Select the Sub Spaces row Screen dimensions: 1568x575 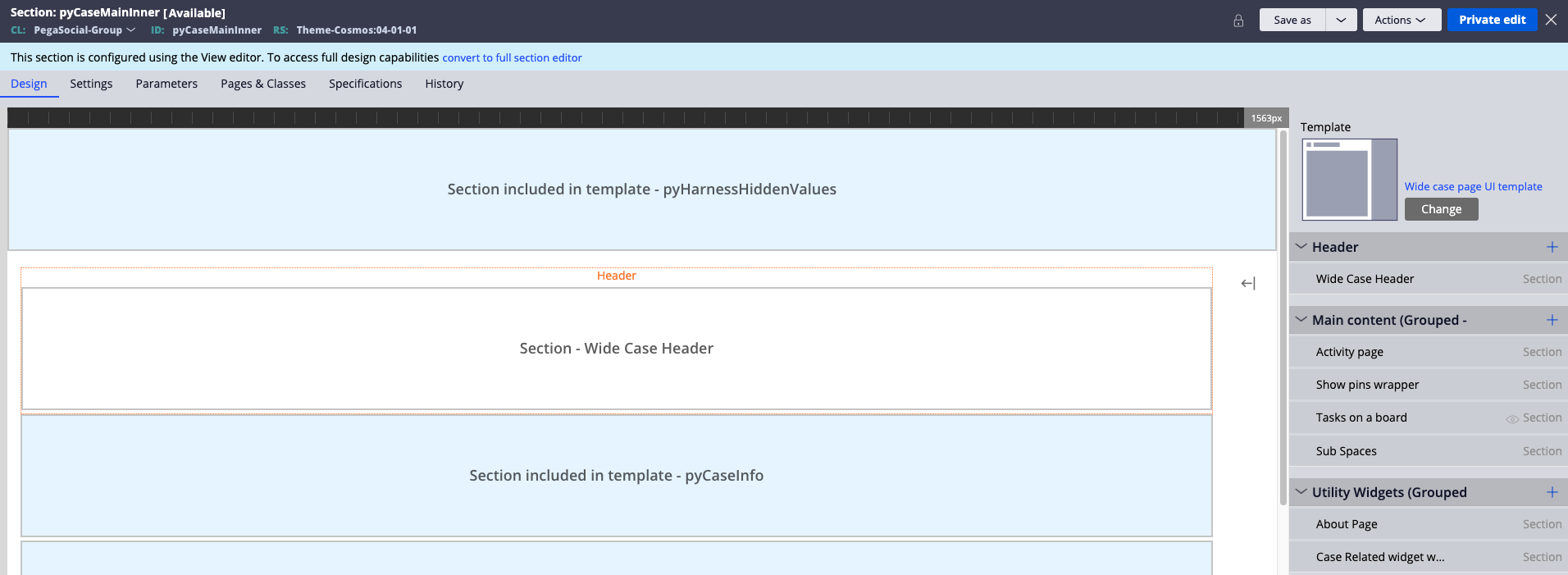(1429, 451)
